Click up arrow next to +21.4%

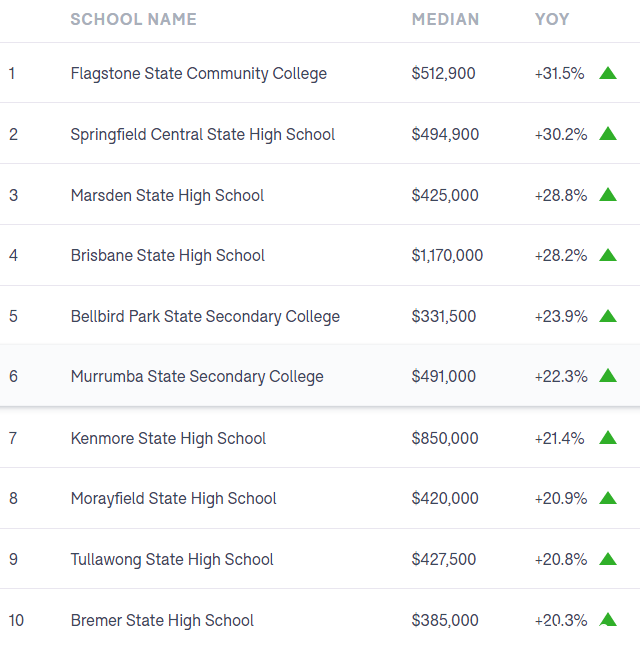tap(608, 438)
